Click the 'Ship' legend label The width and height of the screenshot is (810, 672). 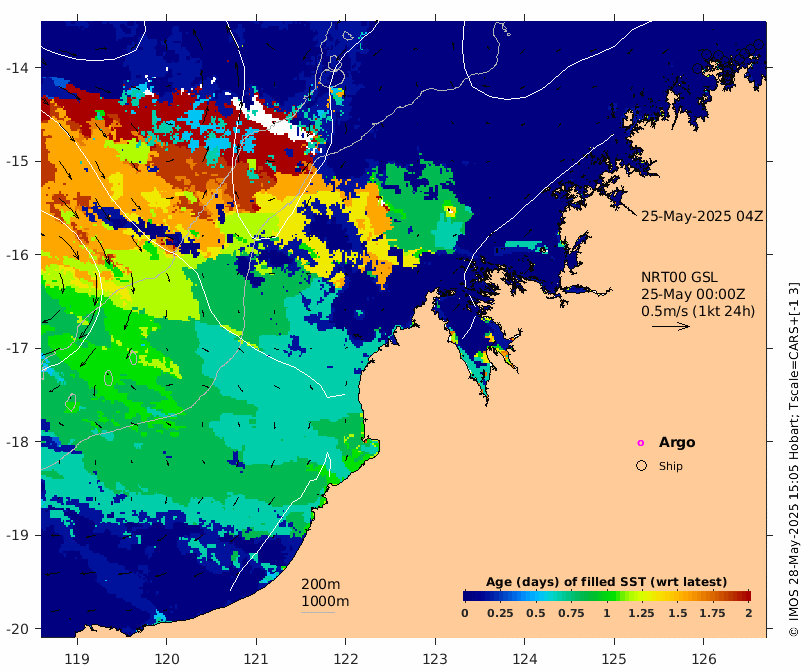(671, 466)
